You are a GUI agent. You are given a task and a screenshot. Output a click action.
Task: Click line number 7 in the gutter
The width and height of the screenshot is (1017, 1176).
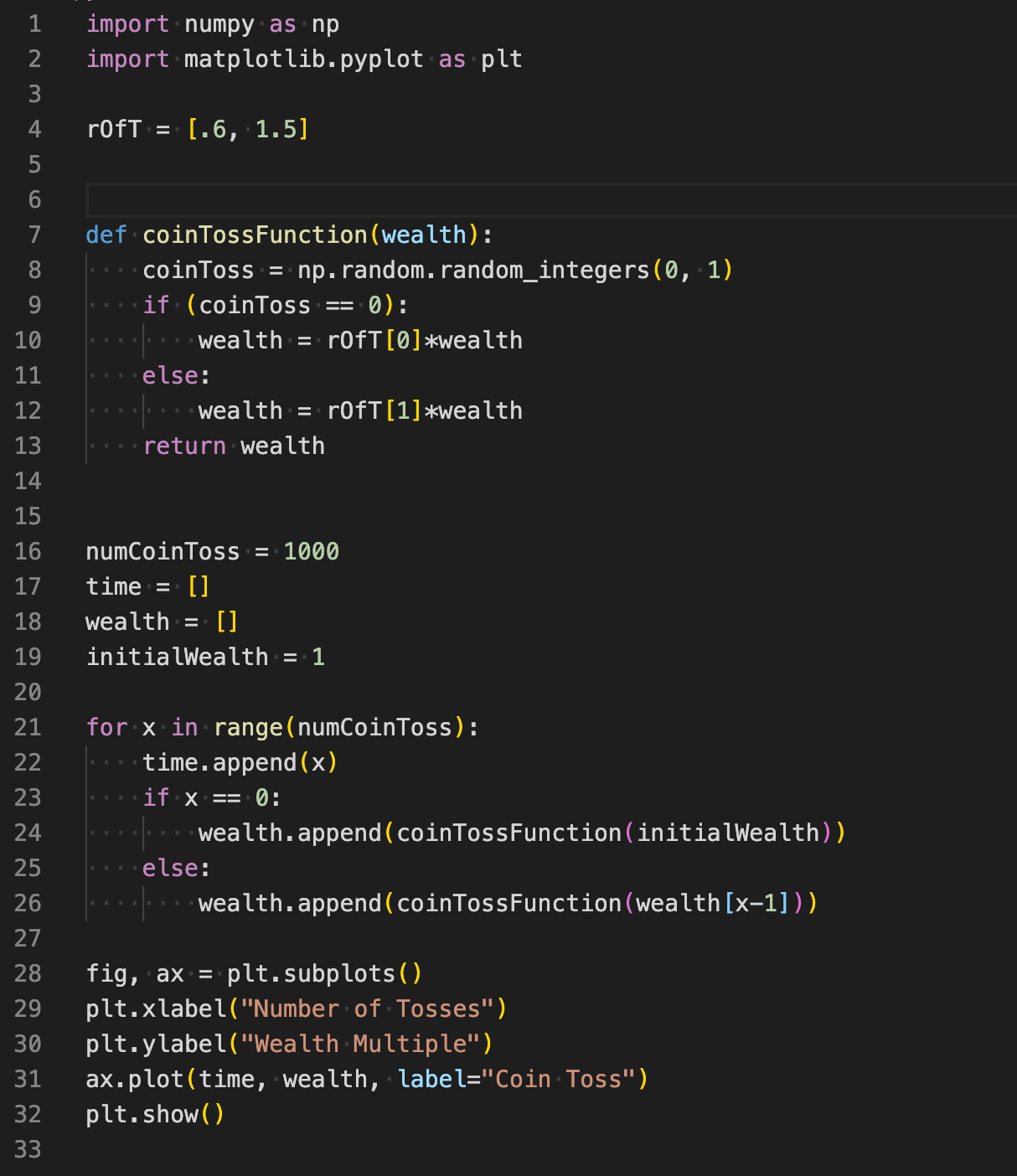click(34, 235)
